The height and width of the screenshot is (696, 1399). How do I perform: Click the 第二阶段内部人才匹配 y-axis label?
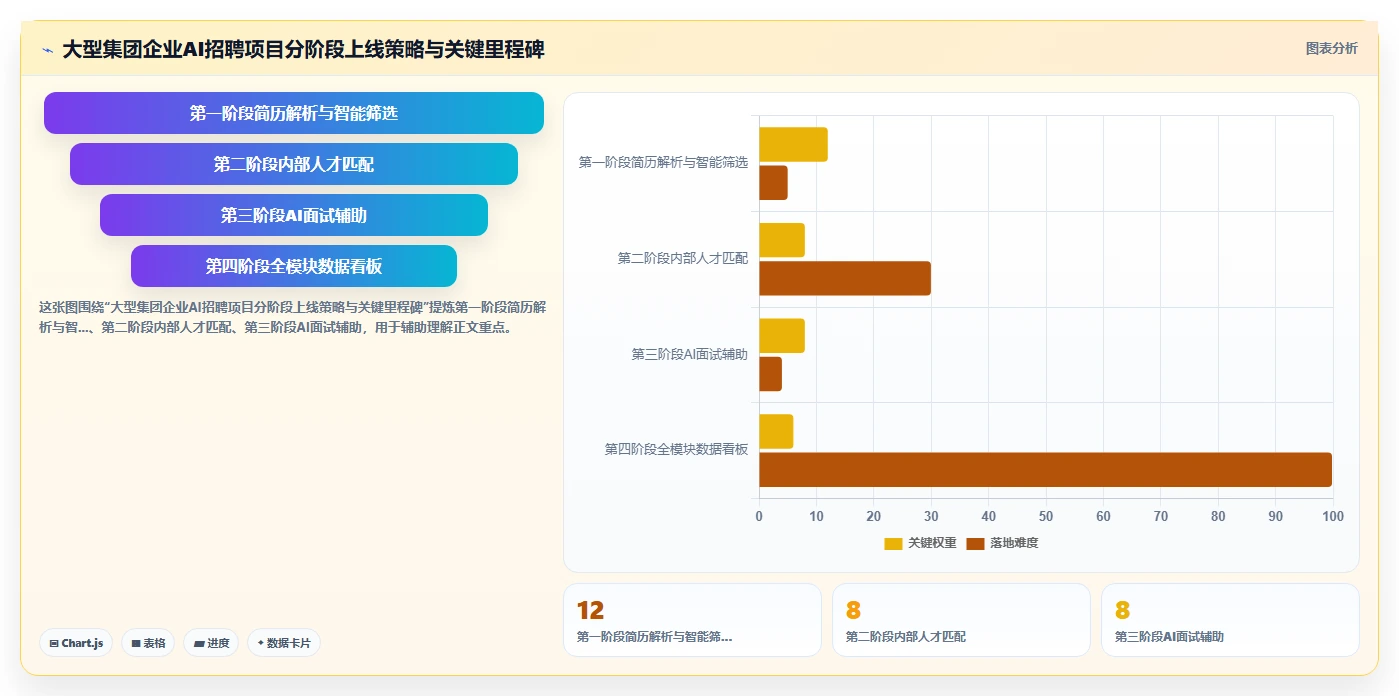click(683, 259)
